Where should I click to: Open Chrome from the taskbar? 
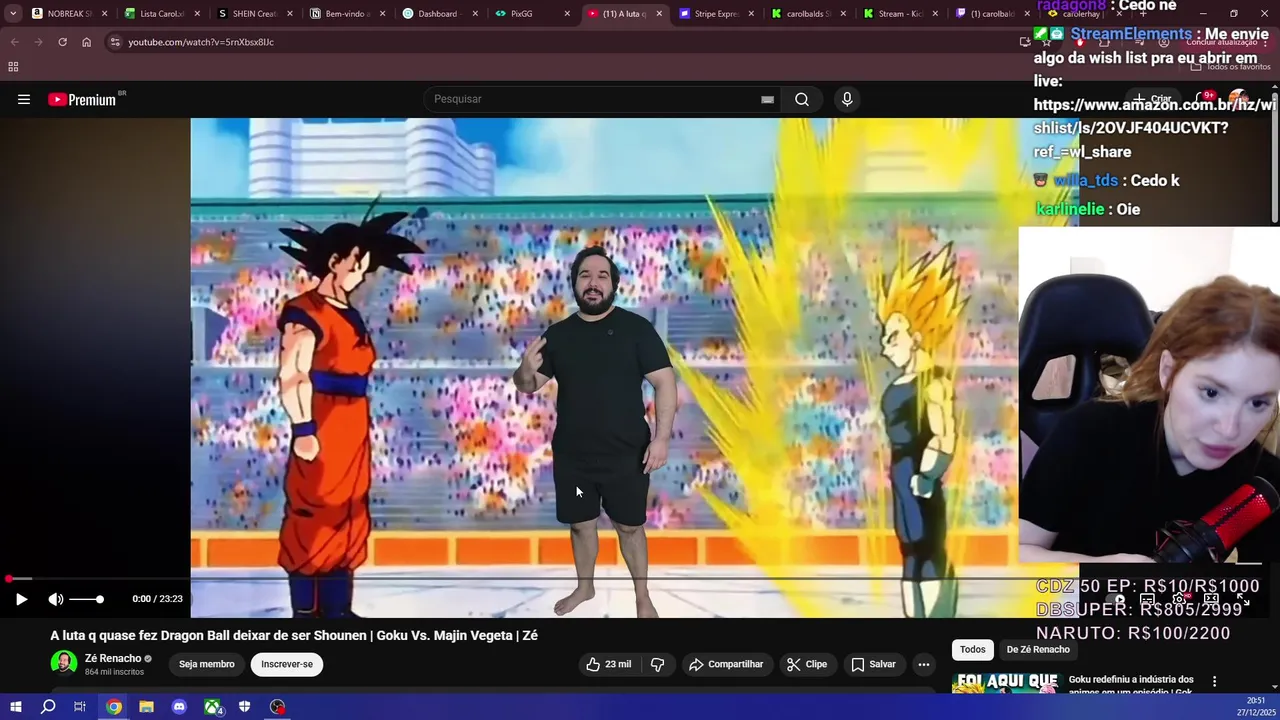click(x=114, y=707)
